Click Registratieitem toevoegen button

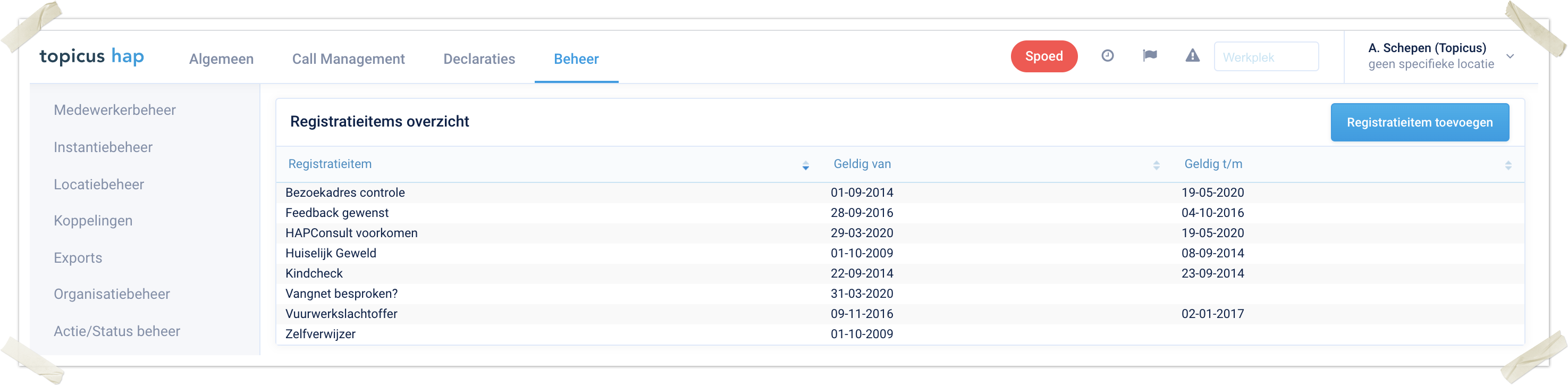click(x=1419, y=122)
